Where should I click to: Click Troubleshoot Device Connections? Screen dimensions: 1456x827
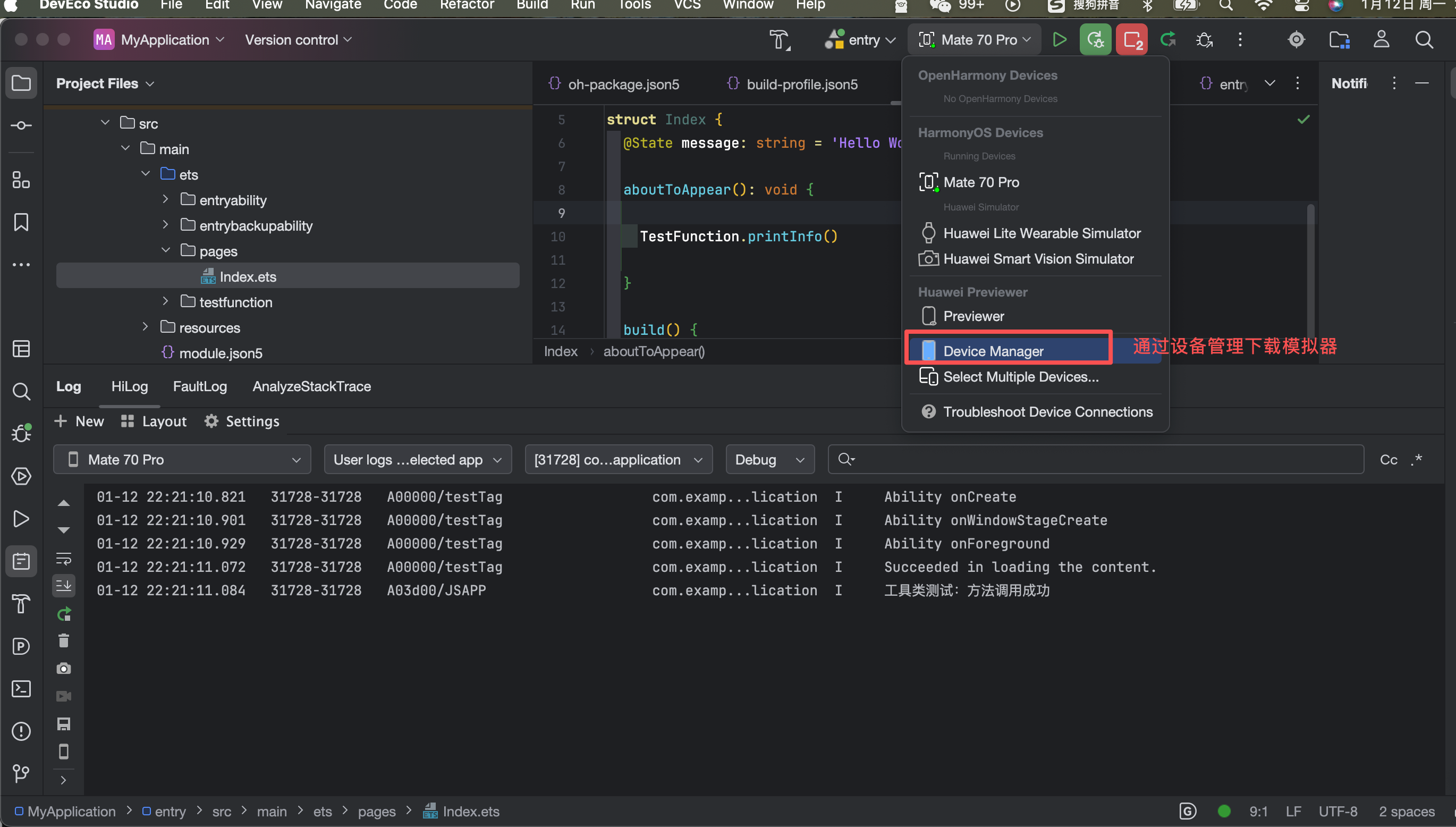1047,412
